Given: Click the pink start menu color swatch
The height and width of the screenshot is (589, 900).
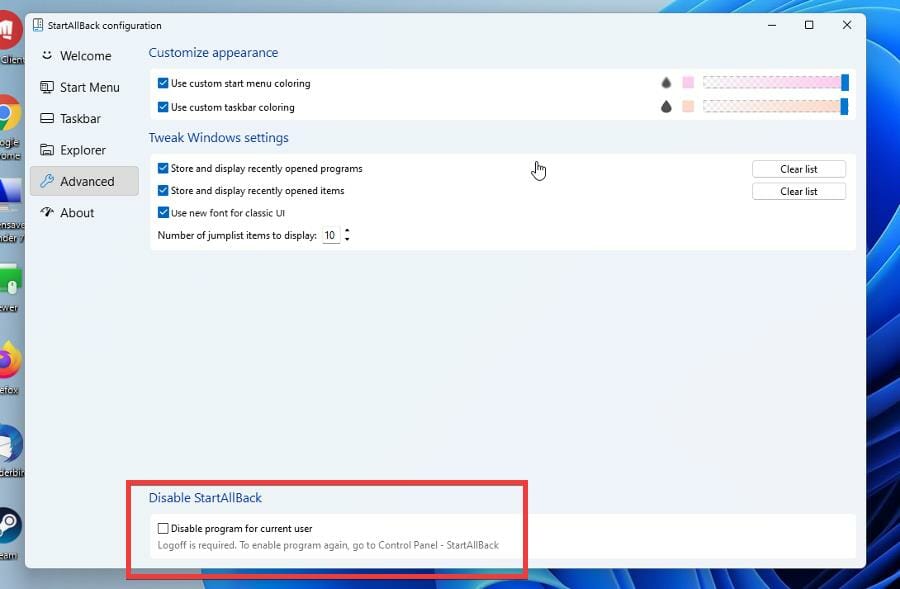Looking at the screenshot, I should (x=687, y=83).
